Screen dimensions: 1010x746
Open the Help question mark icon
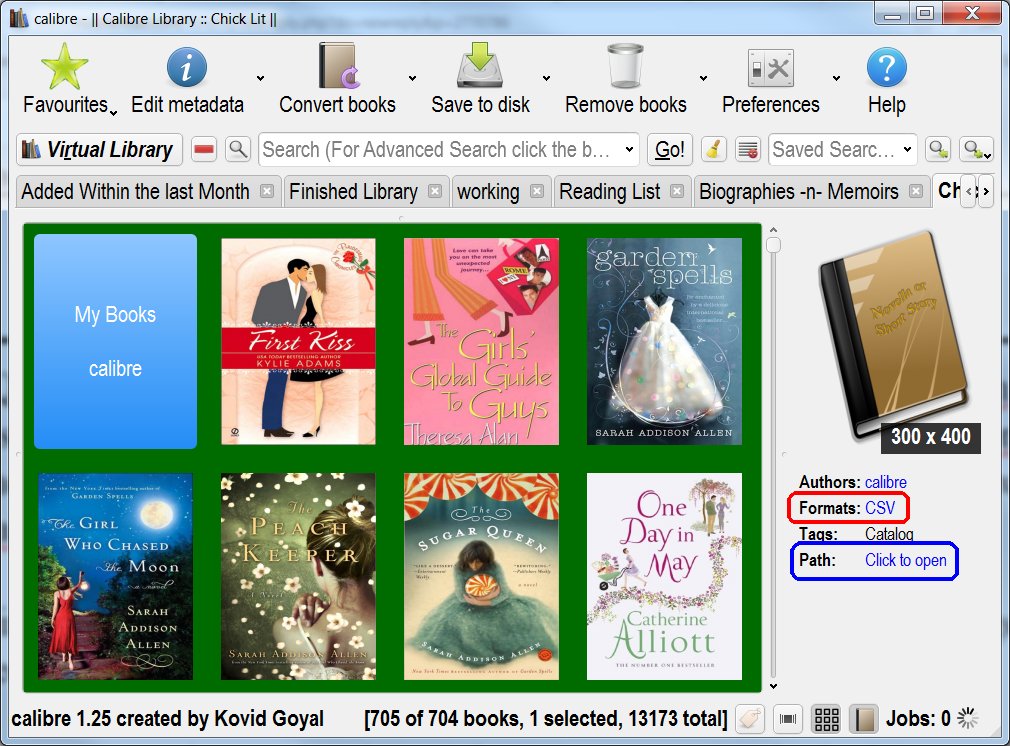tap(886, 67)
